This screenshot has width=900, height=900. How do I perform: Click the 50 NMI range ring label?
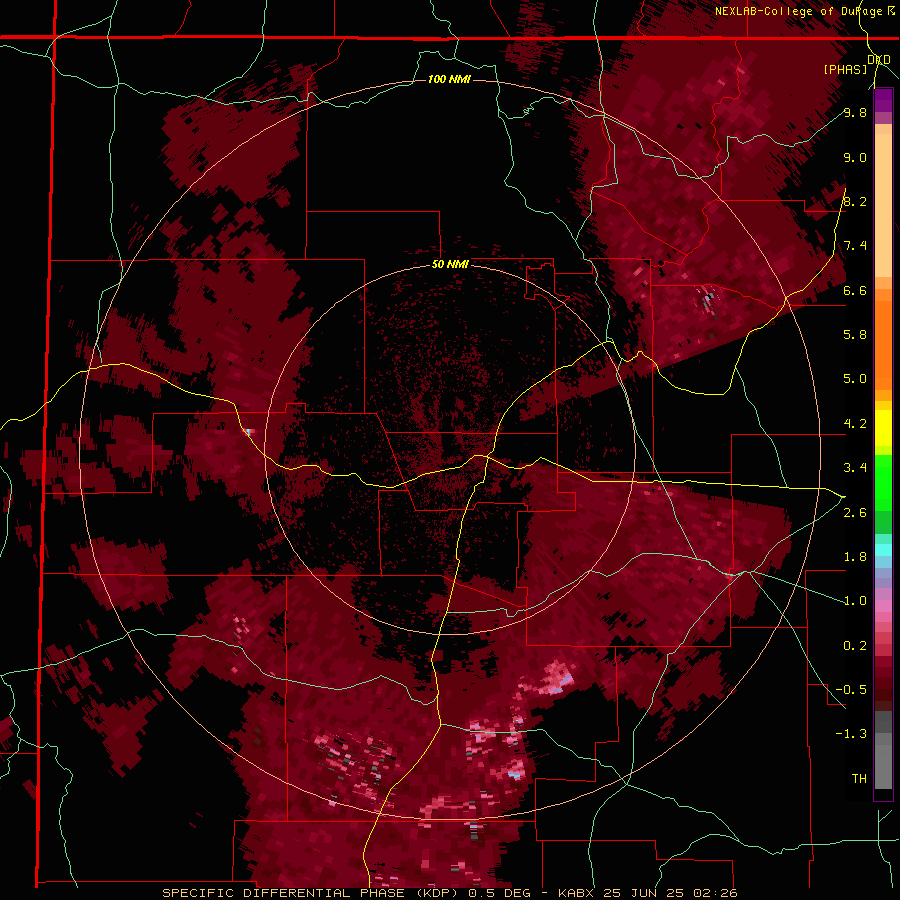(x=450, y=265)
